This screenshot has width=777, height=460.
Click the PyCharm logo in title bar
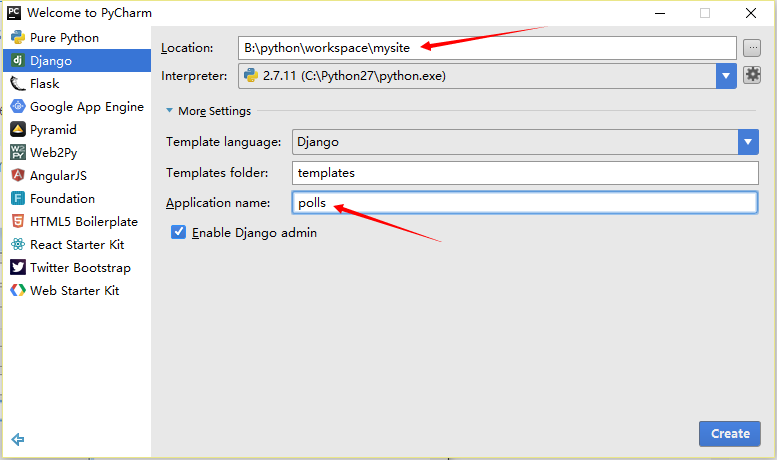14,12
